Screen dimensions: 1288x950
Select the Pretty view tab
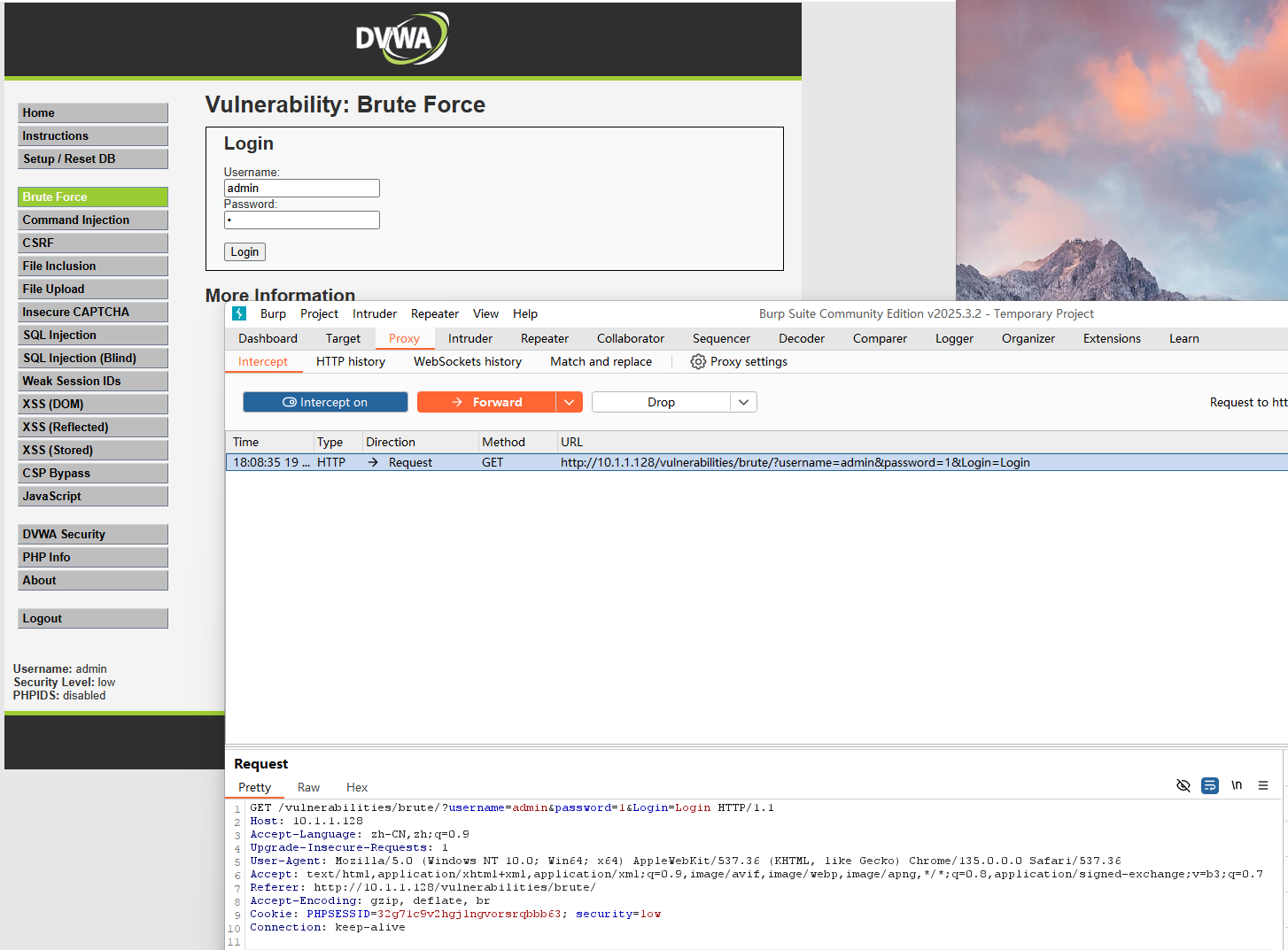coord(254,787)
